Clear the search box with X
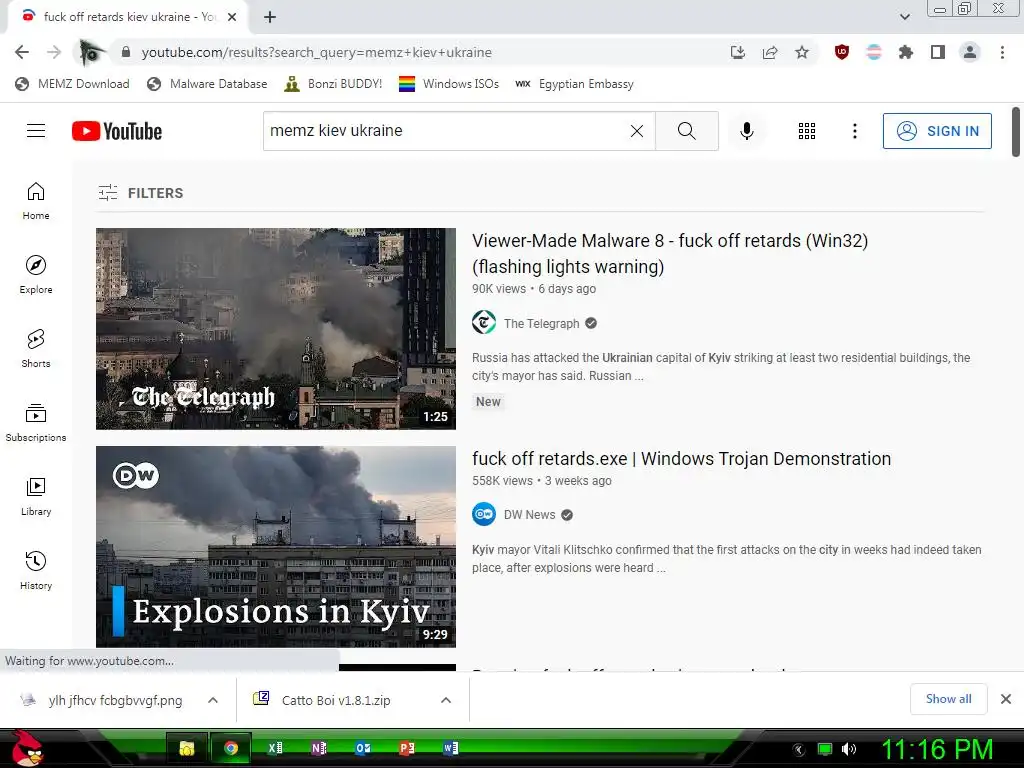This screenshot has width=1024, height=768. tap(637, 131)
